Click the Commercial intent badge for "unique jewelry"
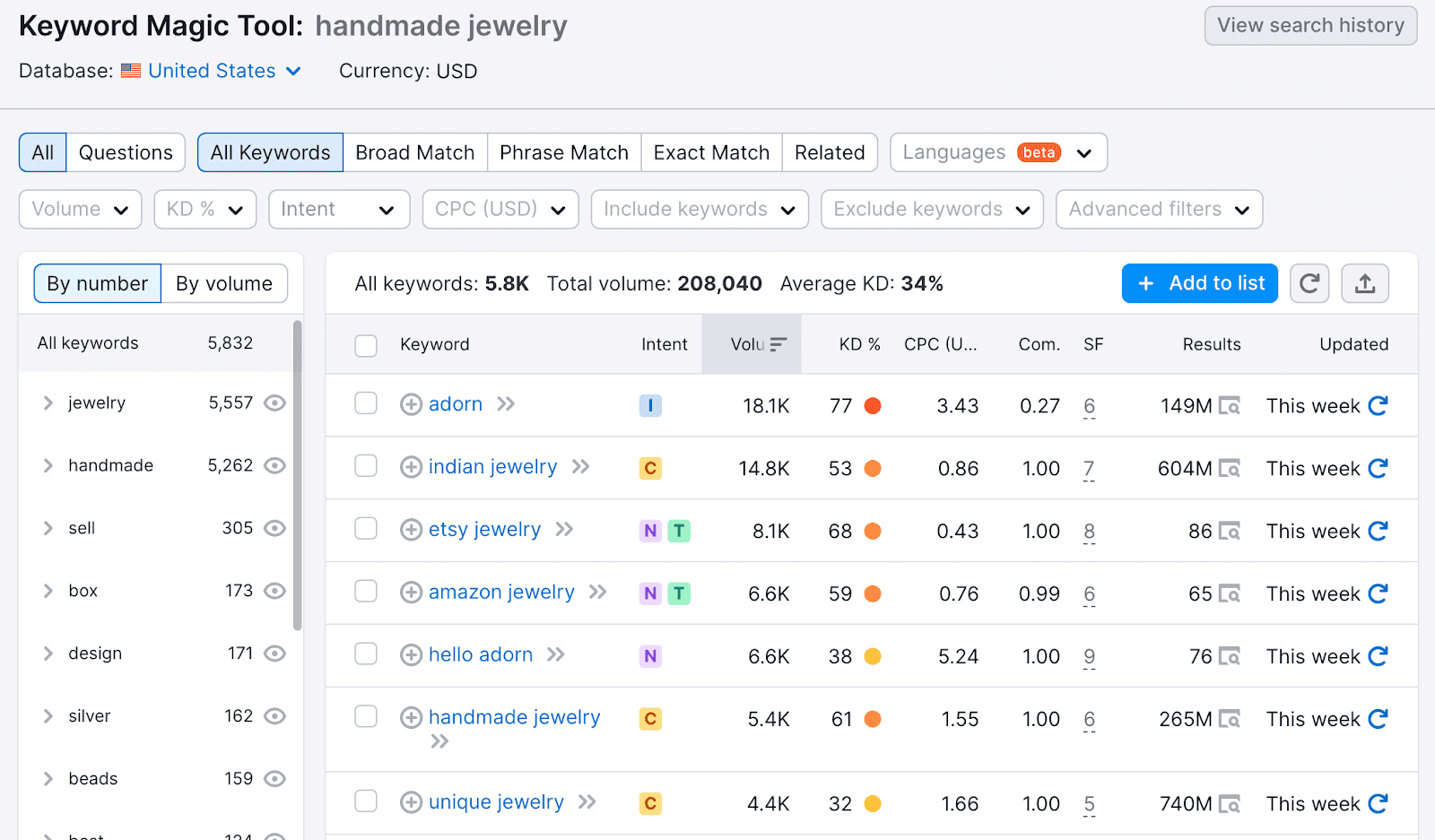Viewport: 1435px width, 840px height. point(650,803)
